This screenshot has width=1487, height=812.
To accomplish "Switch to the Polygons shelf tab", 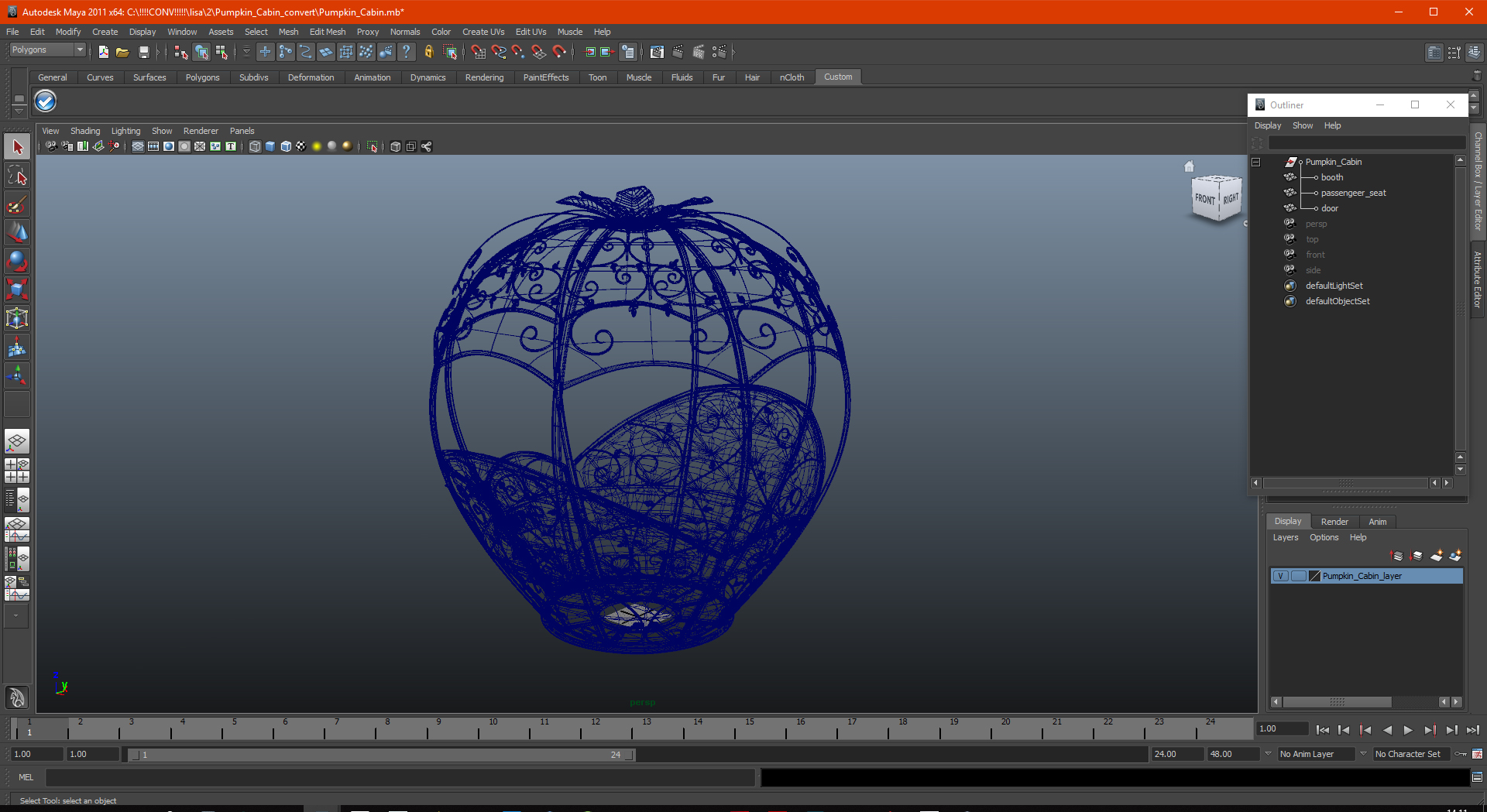I will tap(202, 77).
